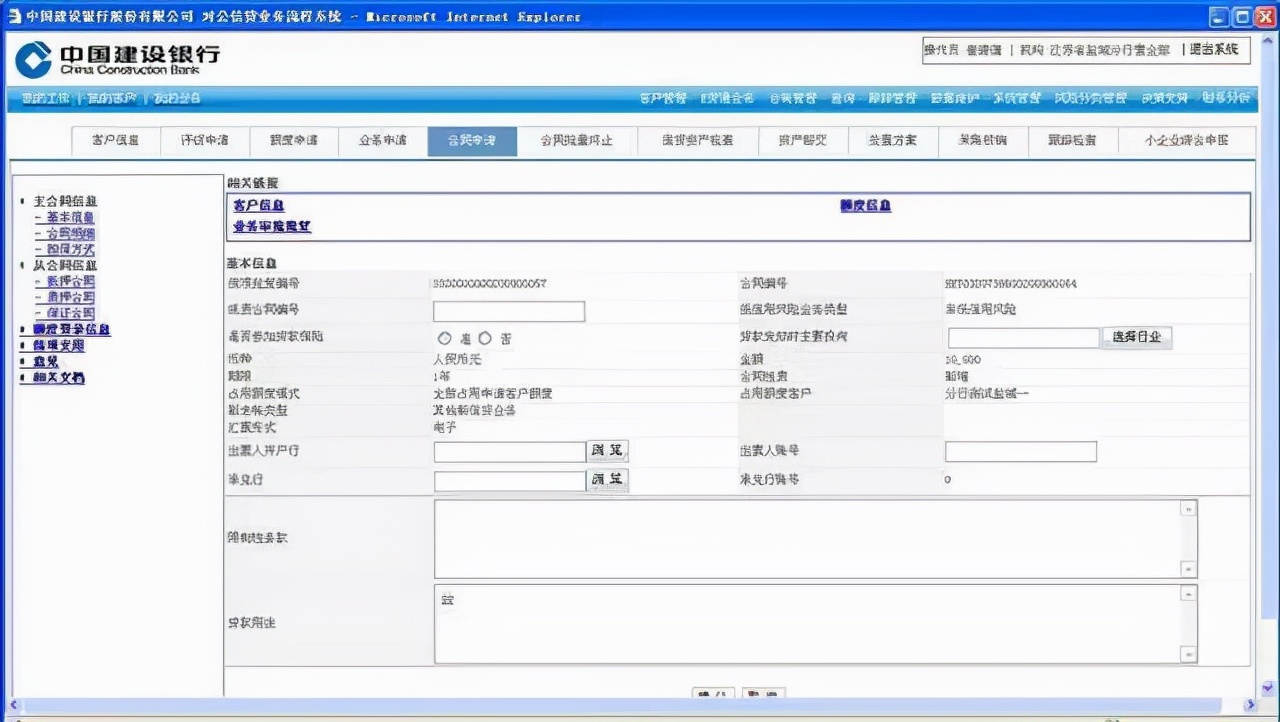Click the China Construction Bank logo
The width and height of the screenshot is (1280, 722).
coord(116,59)
